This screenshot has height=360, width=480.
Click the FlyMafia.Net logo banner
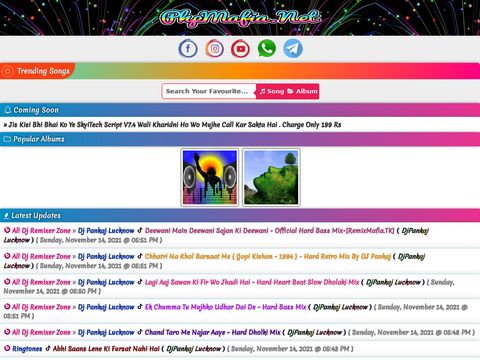point(240,18)
